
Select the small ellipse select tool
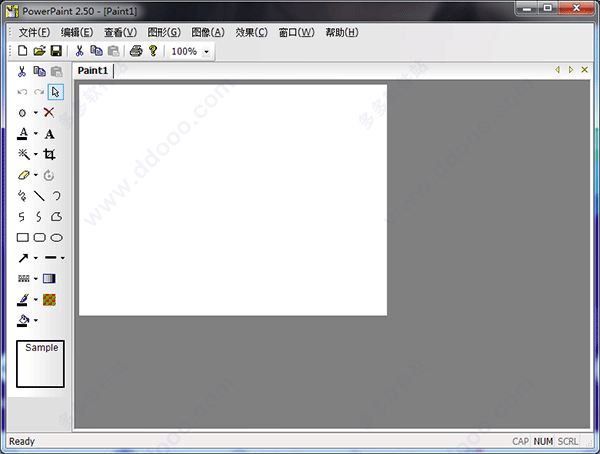coord(22,113)
